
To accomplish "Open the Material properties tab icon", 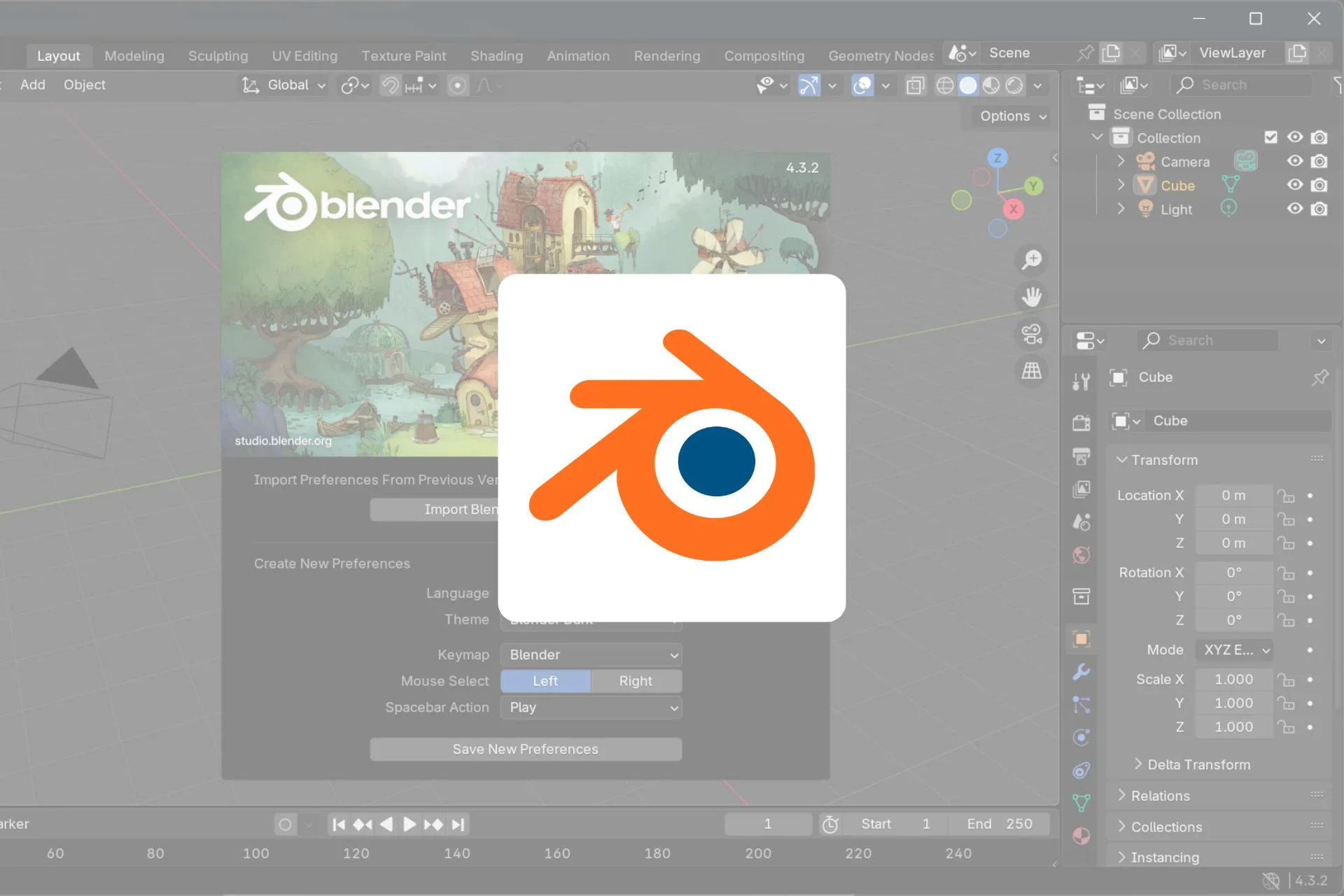I will pyautogui.click(x=1081, y=836).
